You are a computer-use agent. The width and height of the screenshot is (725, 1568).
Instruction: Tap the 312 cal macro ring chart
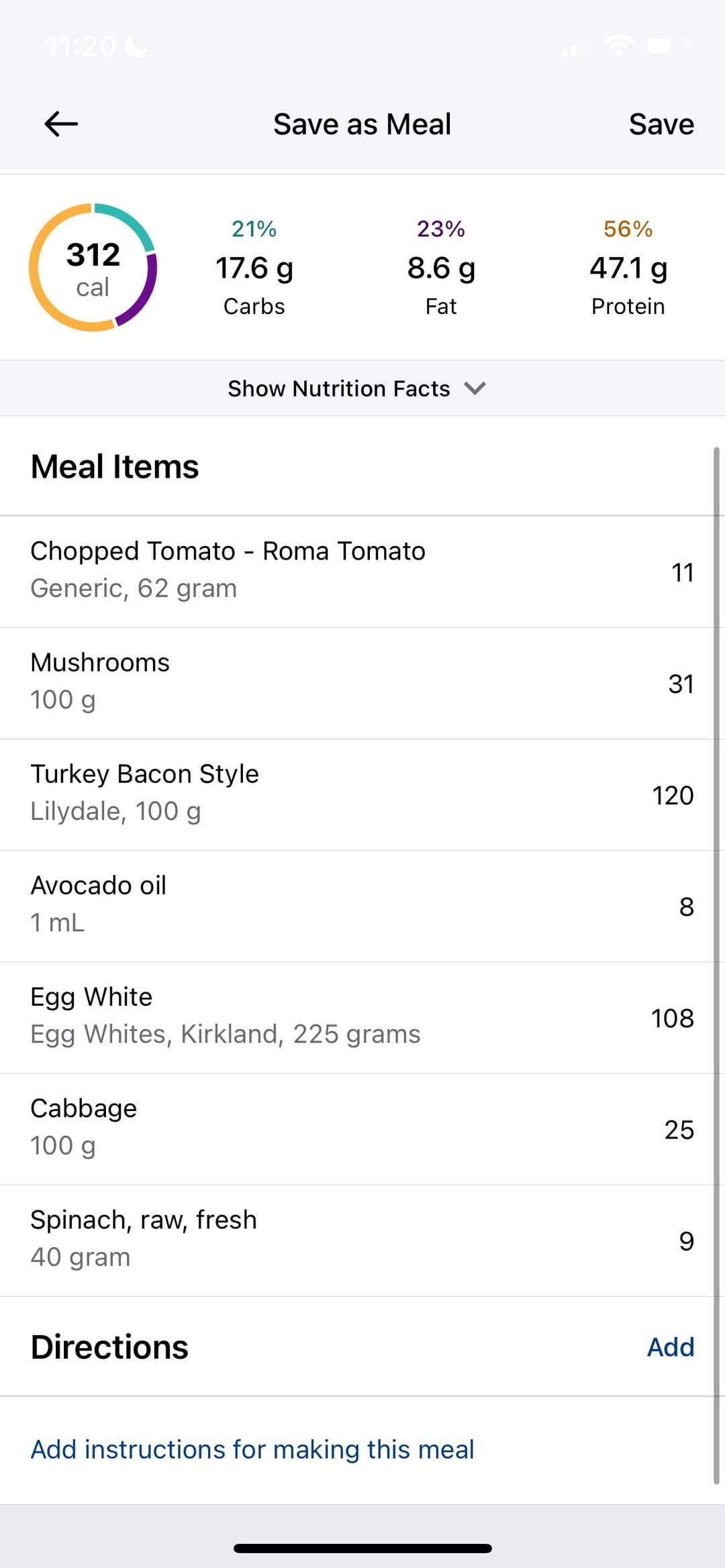(93, 268)
